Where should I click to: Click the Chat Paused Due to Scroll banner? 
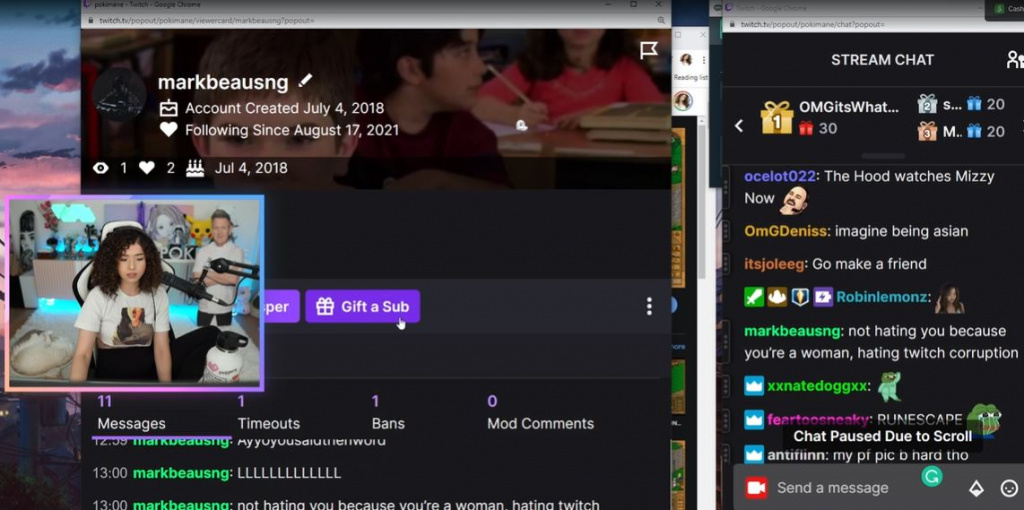pos(882,436)
